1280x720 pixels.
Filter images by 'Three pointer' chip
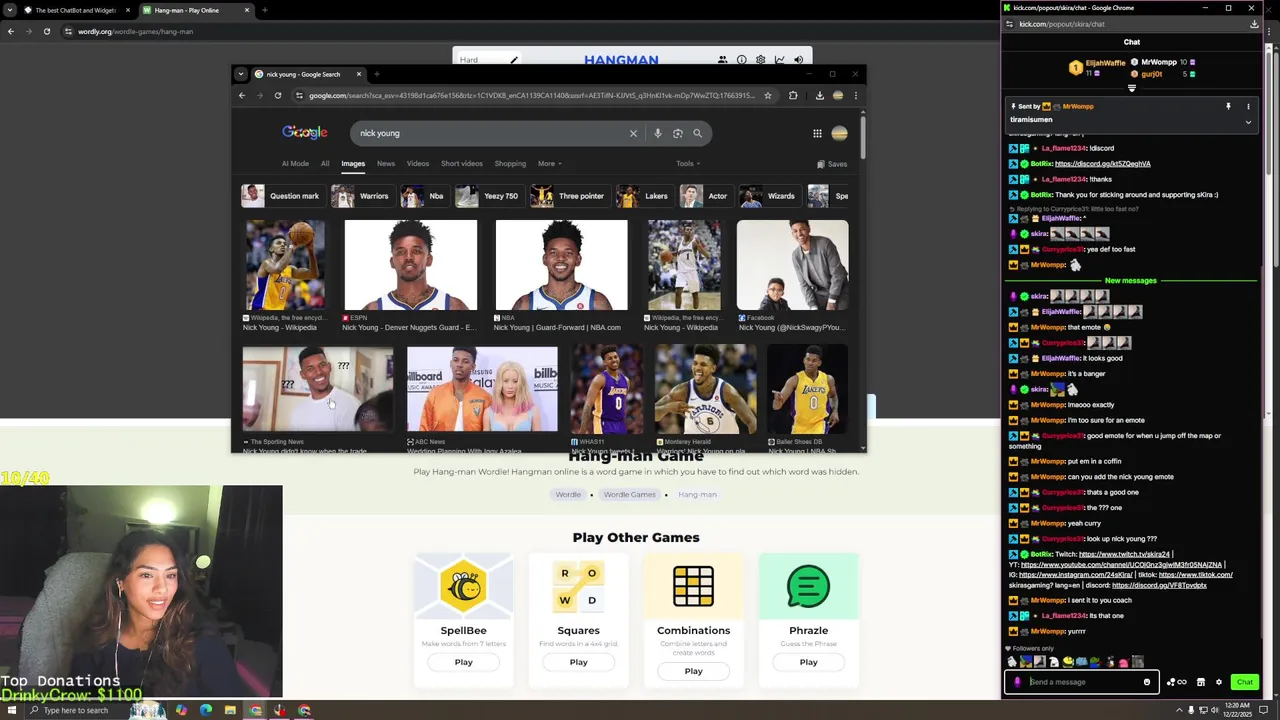click(569, 196)
